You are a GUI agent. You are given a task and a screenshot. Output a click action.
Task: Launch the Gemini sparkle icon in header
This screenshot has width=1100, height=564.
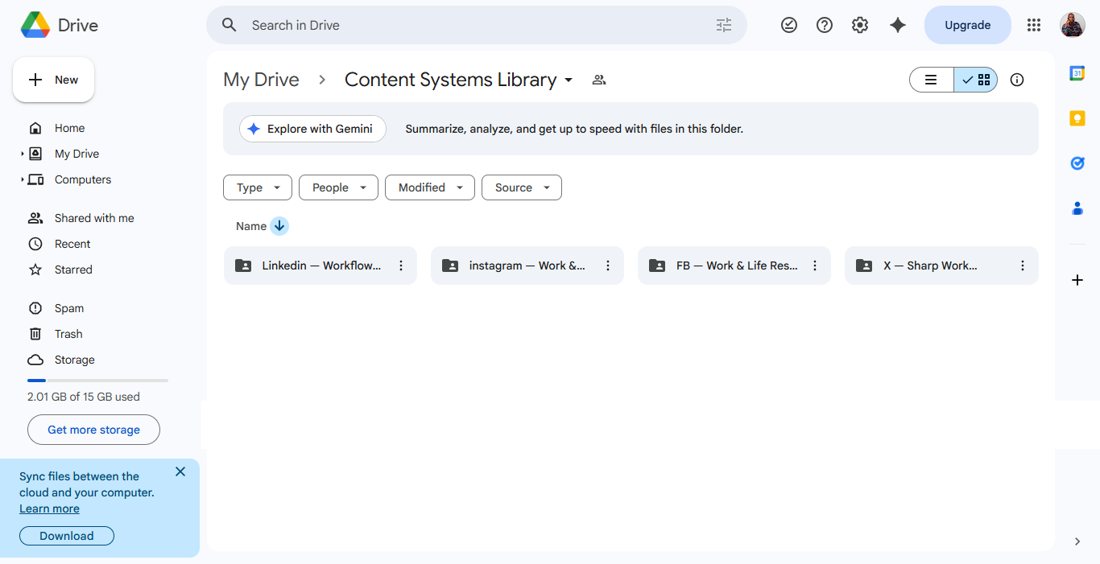coord(897,25)
